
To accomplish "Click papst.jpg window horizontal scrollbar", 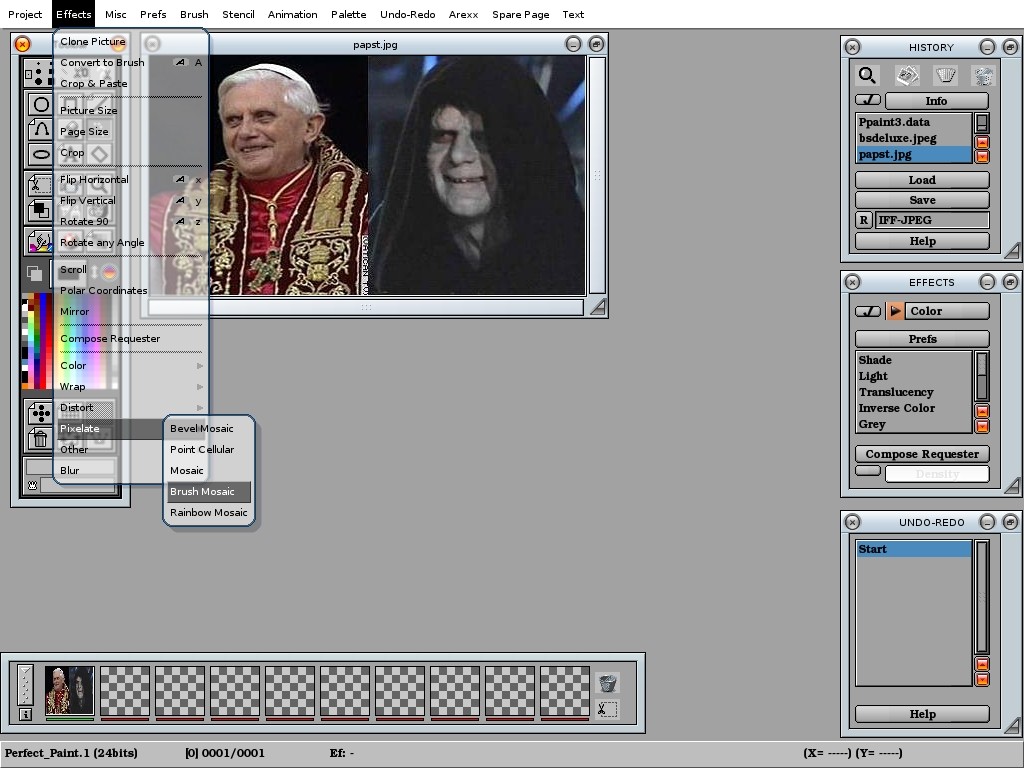I will click(x=366, y=307).
